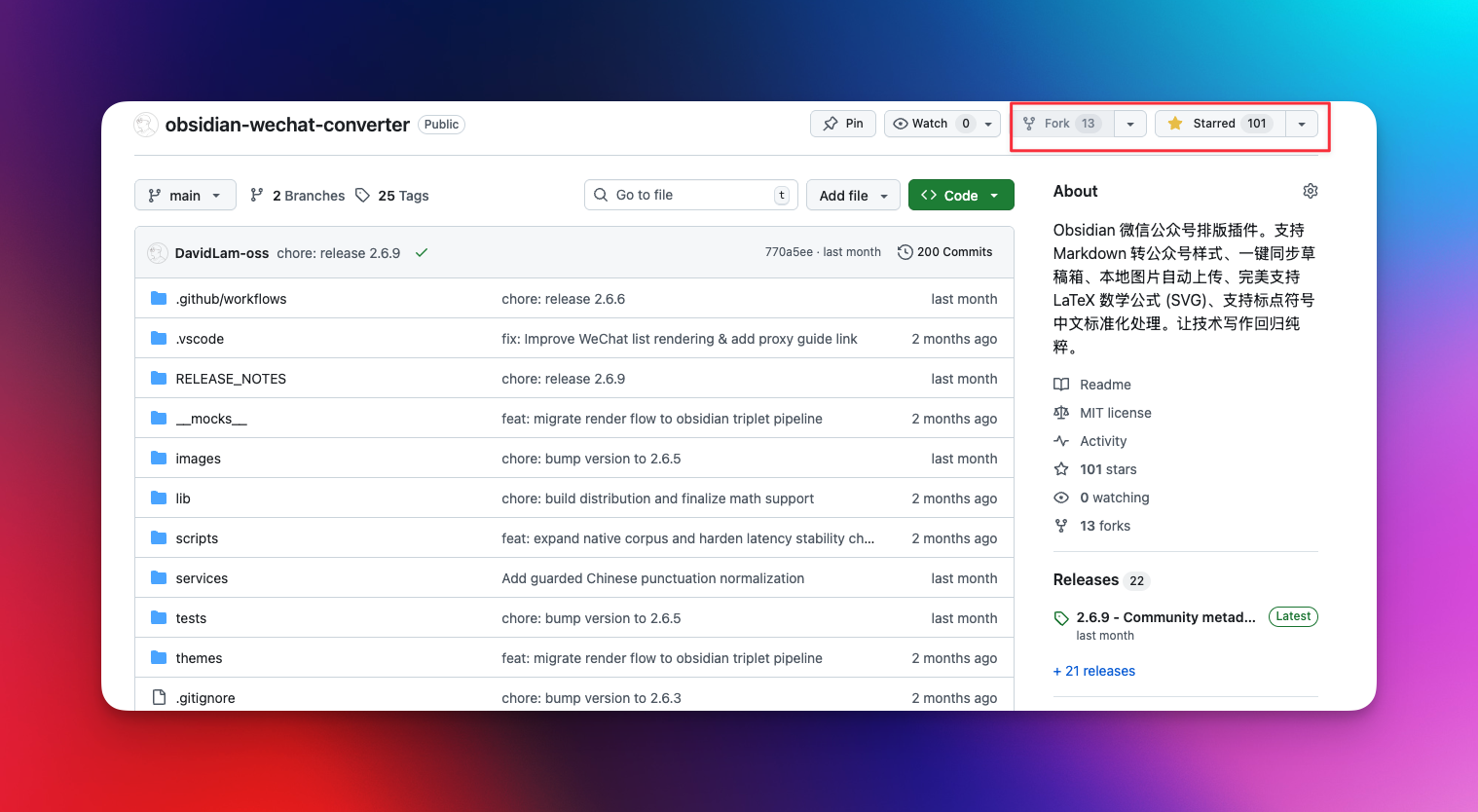Expand the Add file dropdown
The height and width of the screenshot is (812, 1478).
pos(853,196)
